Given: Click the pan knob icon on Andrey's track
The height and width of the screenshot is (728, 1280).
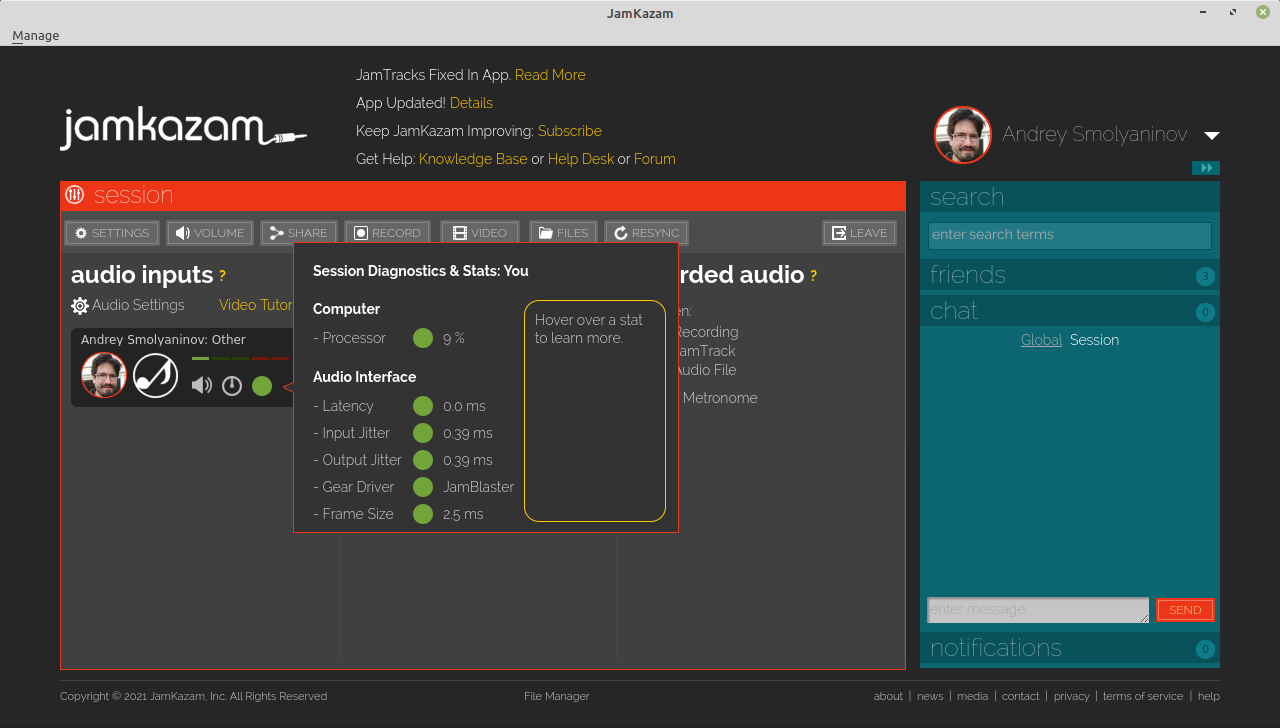Looking at the screenshot, I should pos(232,385).
